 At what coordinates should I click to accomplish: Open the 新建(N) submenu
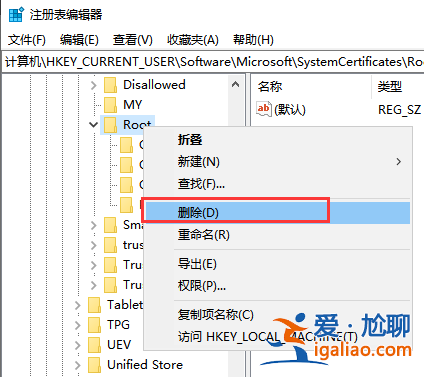pos(277,162)
